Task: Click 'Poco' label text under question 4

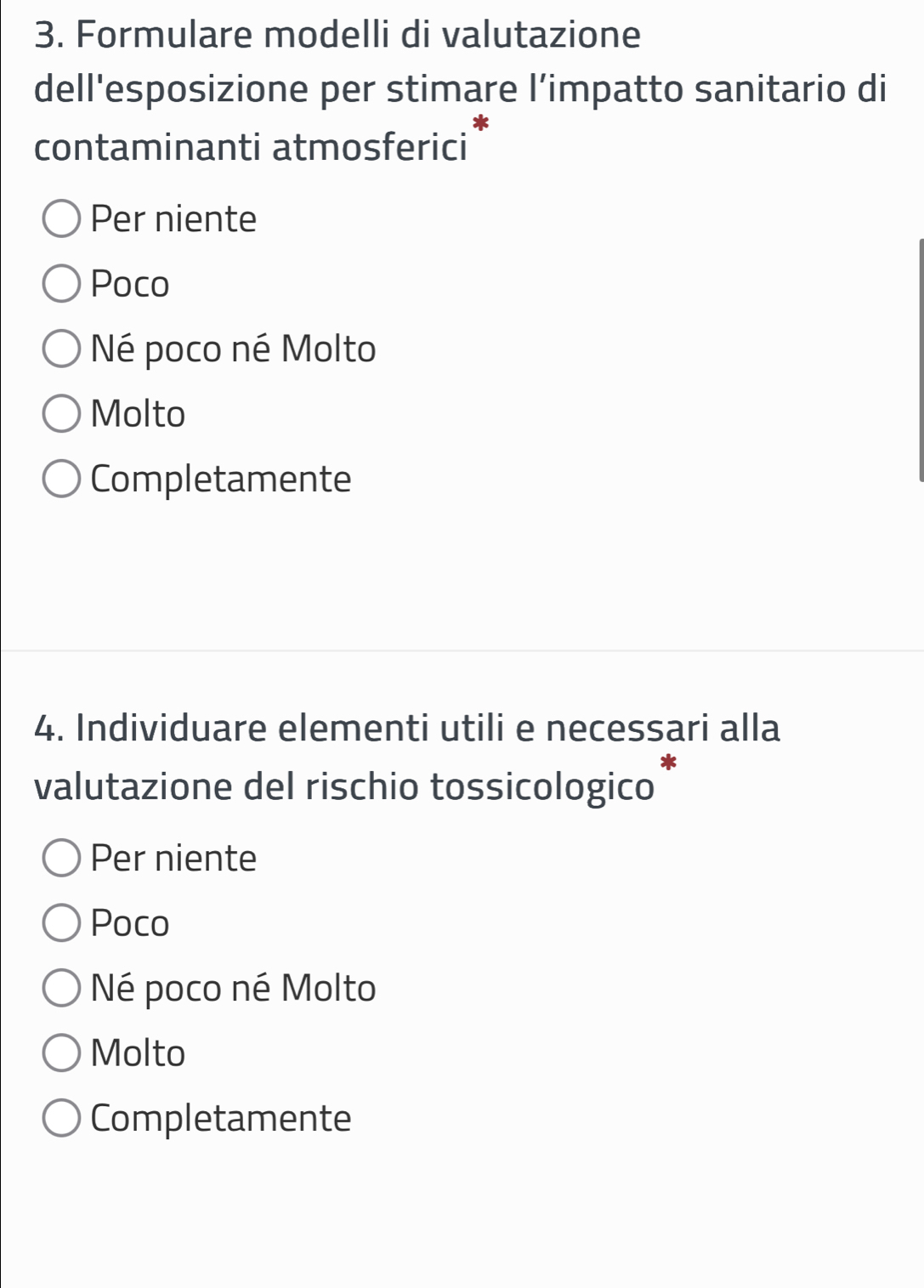Action: click(130, 923)
